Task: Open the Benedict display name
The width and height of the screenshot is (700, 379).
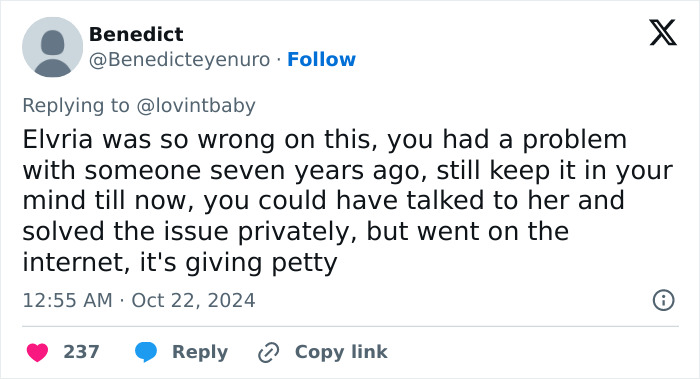Action: (x=136, y=34)
